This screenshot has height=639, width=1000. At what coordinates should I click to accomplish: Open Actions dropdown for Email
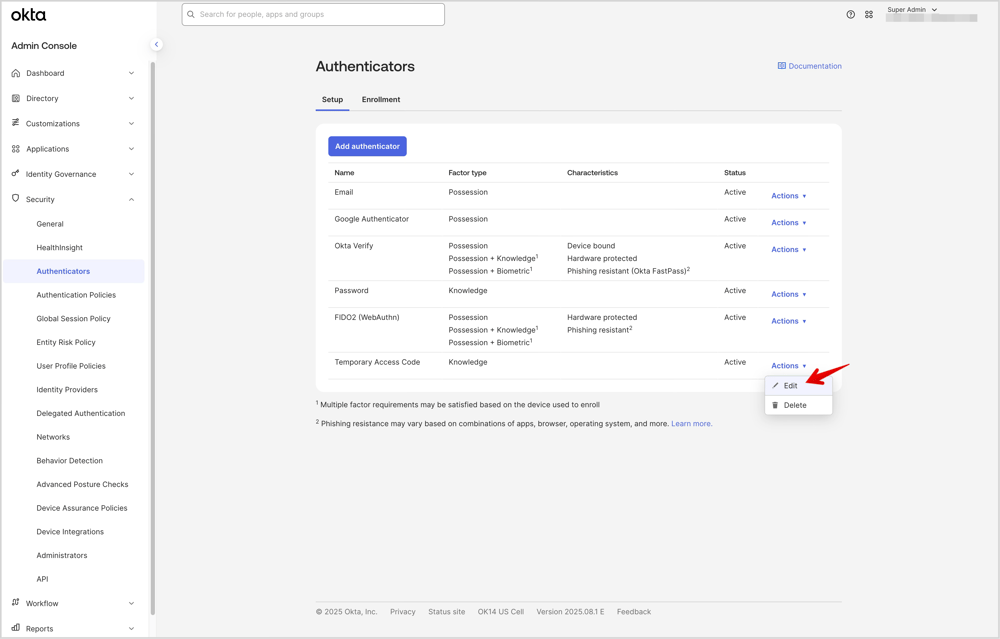point(789,196)
